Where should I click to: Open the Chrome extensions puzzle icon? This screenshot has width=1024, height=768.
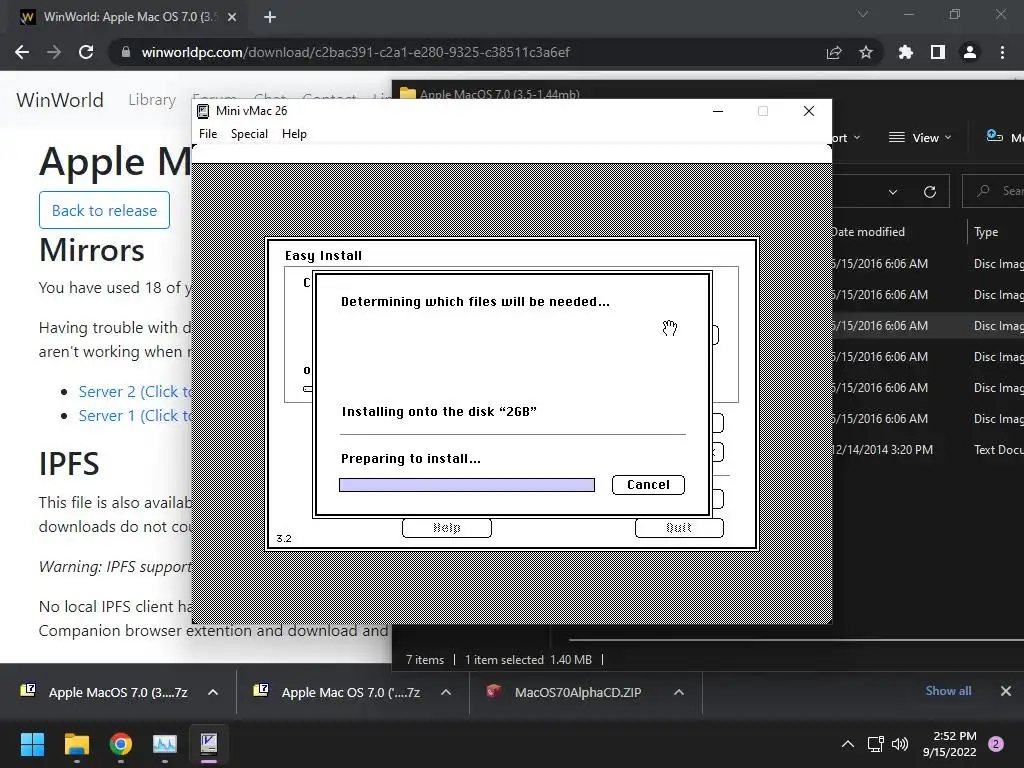[905, 52]
